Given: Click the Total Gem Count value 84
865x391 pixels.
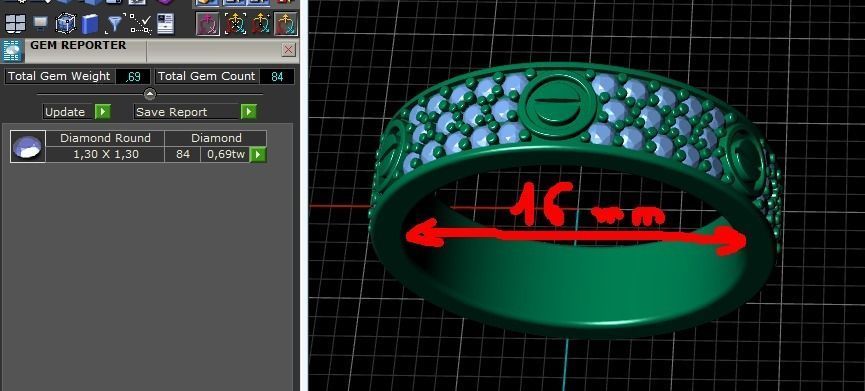Looking at the screenshot, I should point(276,77).
